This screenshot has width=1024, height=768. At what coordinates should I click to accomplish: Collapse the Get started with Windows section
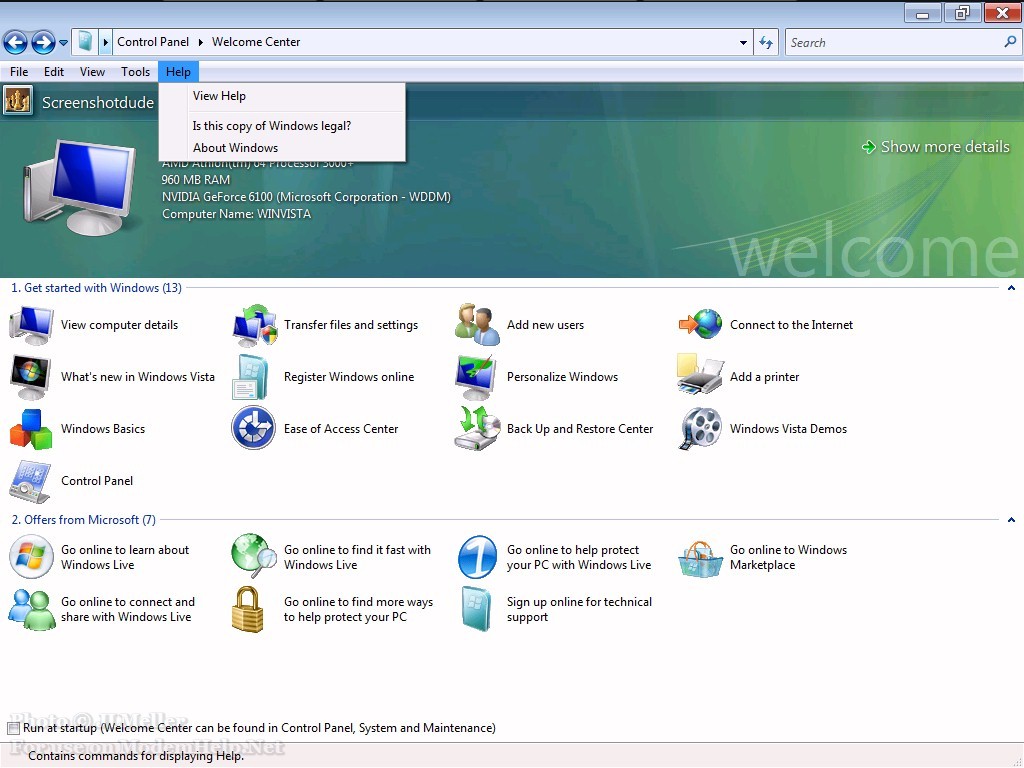[x=1011, y=288]
